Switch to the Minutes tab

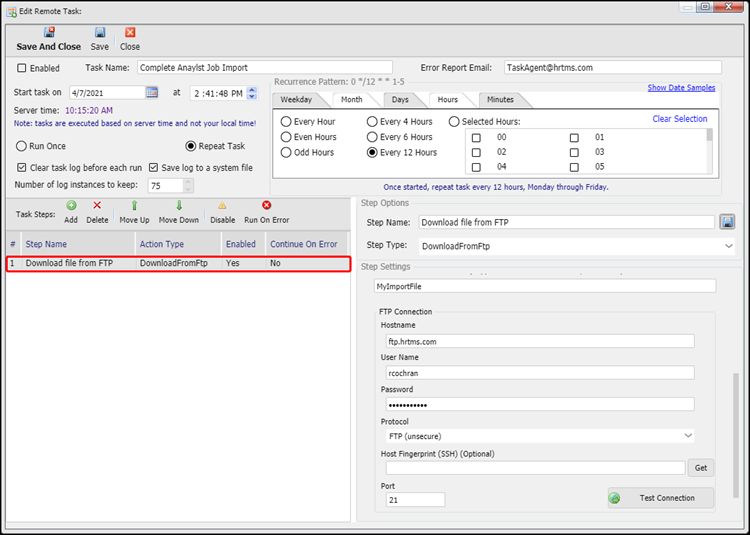pyautogui.click(x=500, y=99)
